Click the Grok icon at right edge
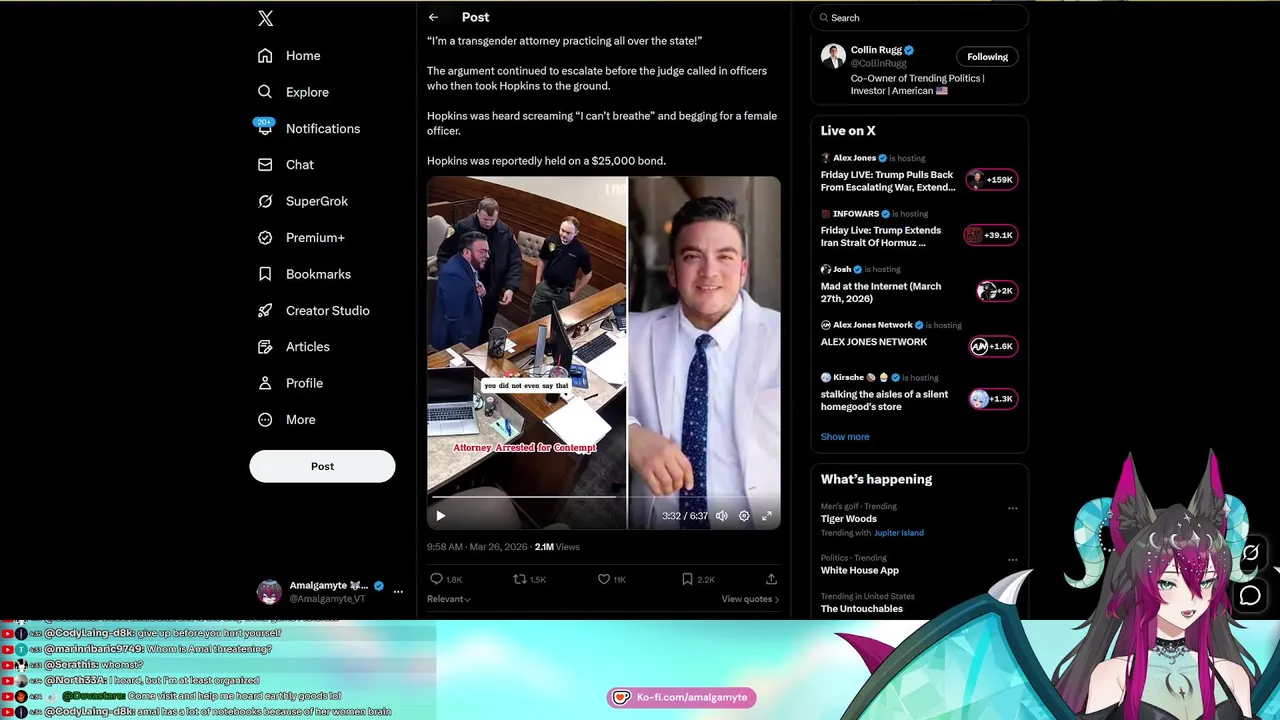The height and width of the screenshot is (720, 1280). click(x=1251, y=552)
